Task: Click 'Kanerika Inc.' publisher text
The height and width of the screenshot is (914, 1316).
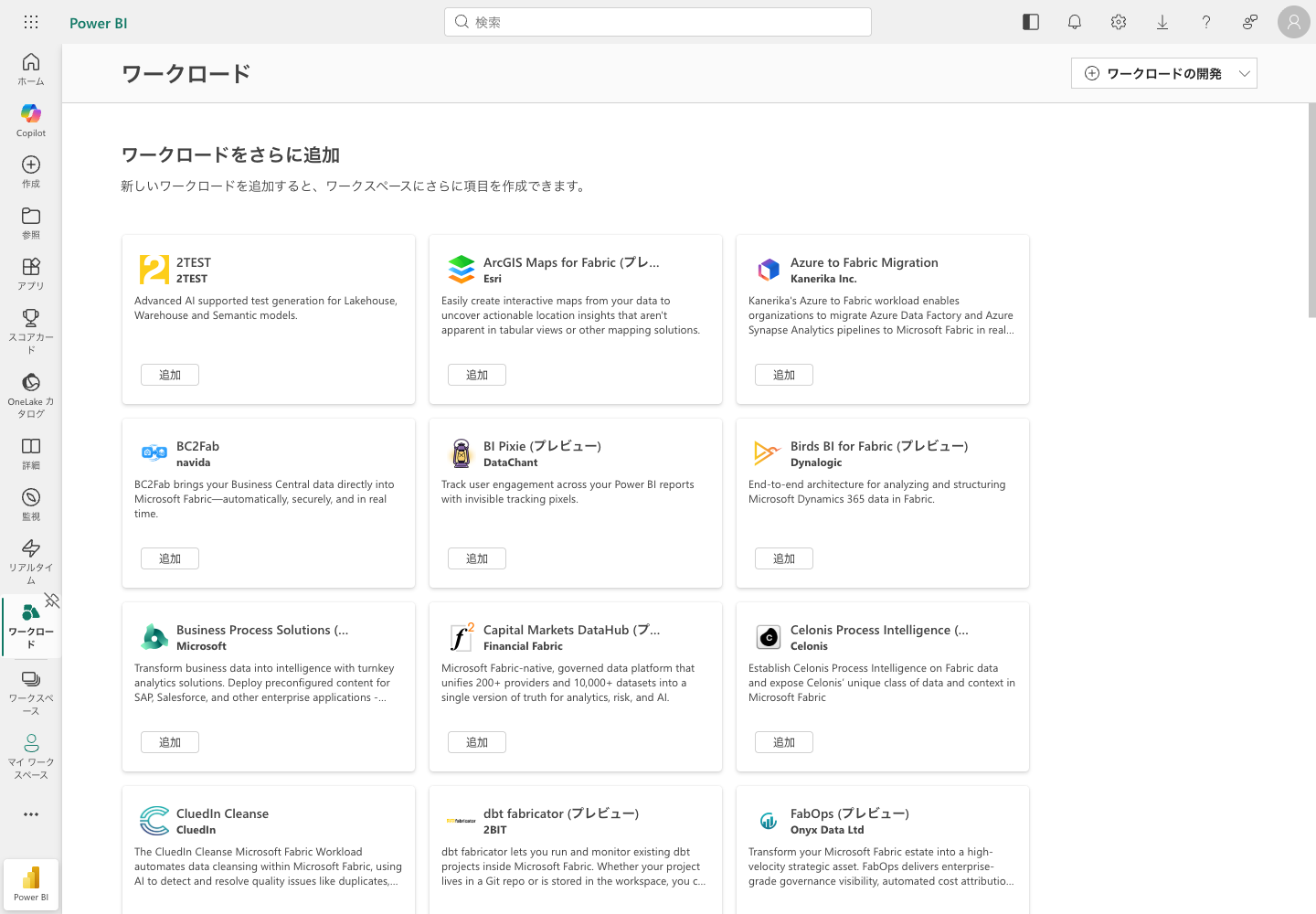Action: [x=823, y=279]
